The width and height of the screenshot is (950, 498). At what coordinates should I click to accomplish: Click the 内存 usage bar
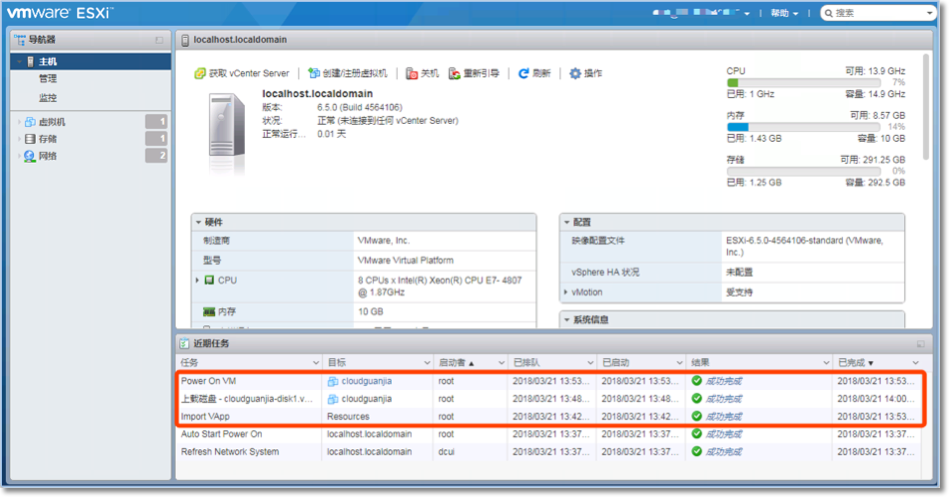803,127
